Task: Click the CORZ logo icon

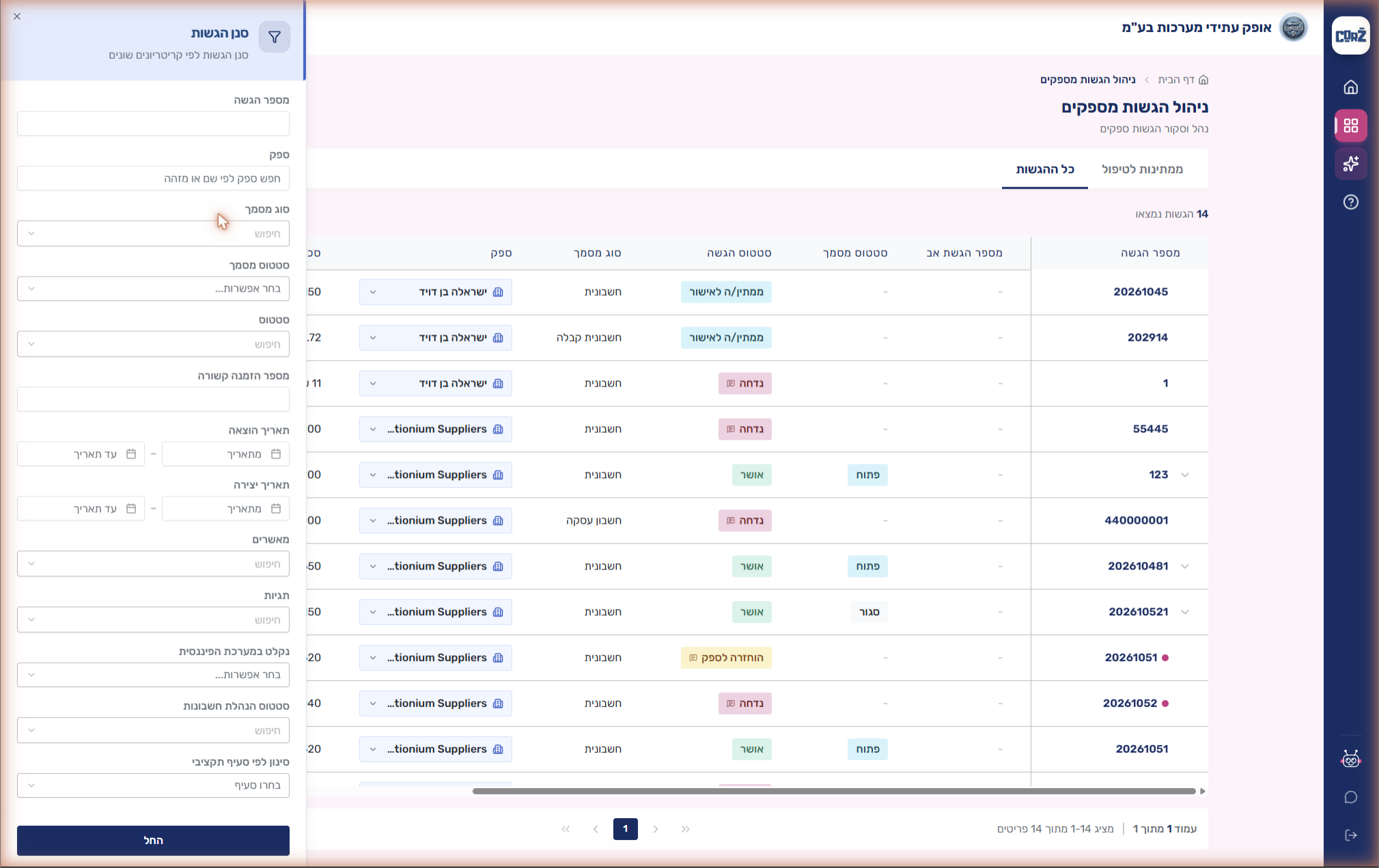Action: (1350, 36)
